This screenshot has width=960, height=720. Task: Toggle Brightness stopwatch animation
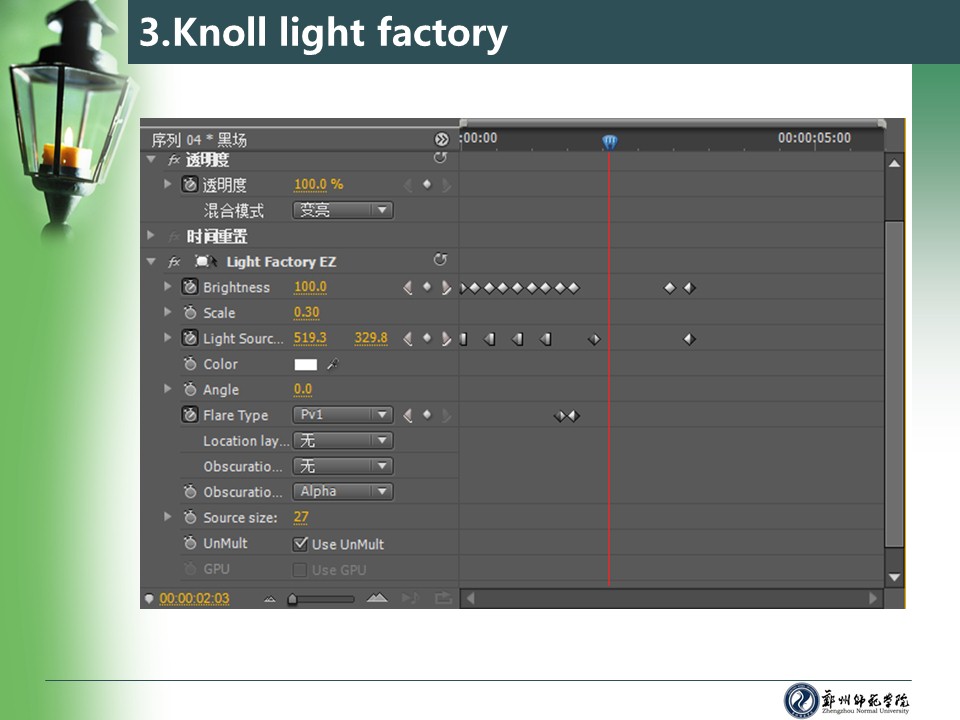190,287
